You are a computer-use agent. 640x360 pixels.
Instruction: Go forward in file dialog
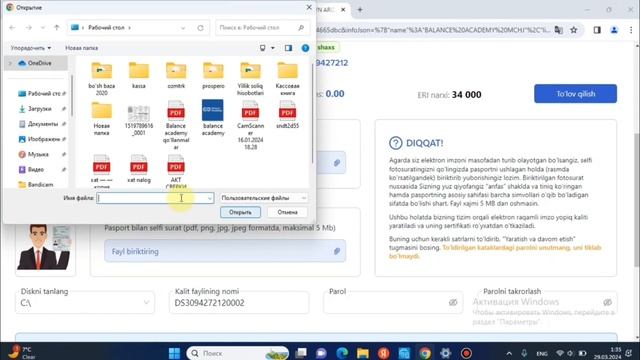point(29,28)
